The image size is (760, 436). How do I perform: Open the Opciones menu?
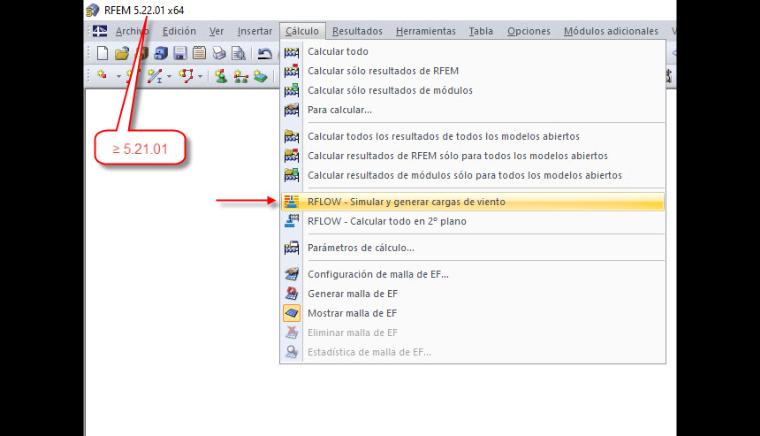click(528, 31)
